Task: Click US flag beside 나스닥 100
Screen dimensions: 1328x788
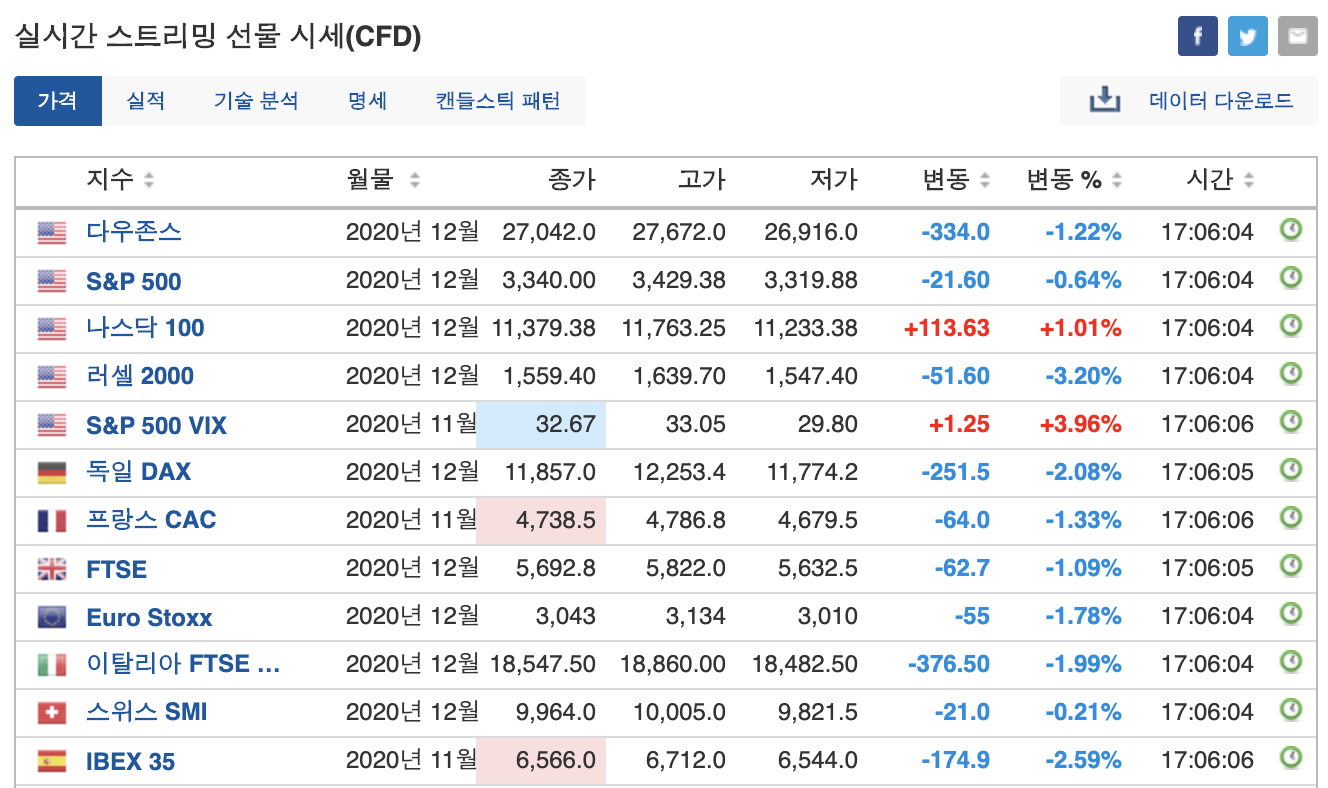Action: pos(52,328)
